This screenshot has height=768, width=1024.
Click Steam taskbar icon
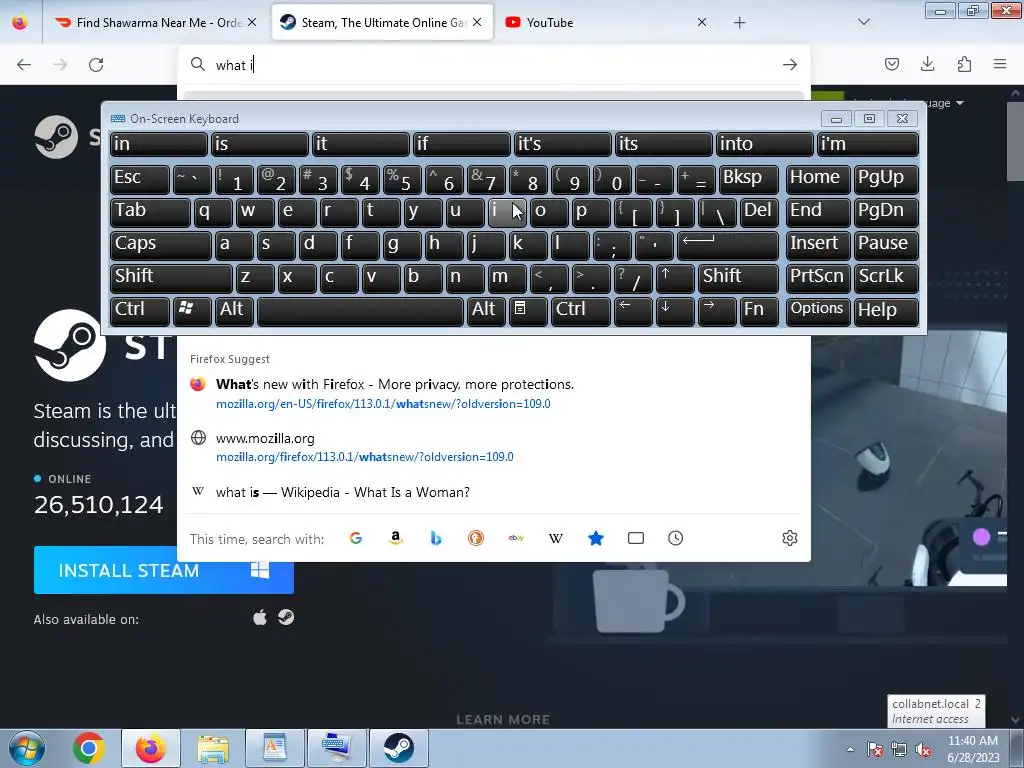tap(399, 748)
